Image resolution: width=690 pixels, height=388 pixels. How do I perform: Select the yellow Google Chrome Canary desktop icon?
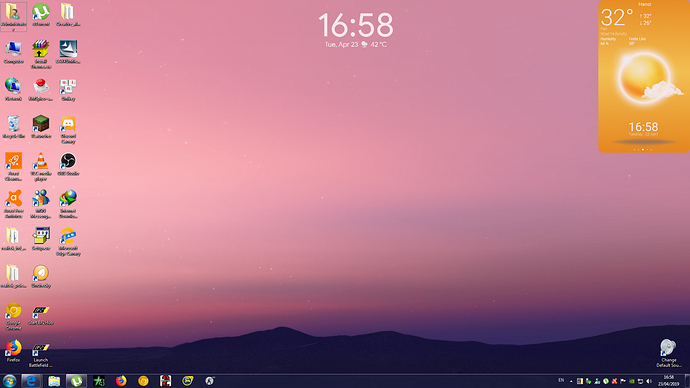click(13, 316)
